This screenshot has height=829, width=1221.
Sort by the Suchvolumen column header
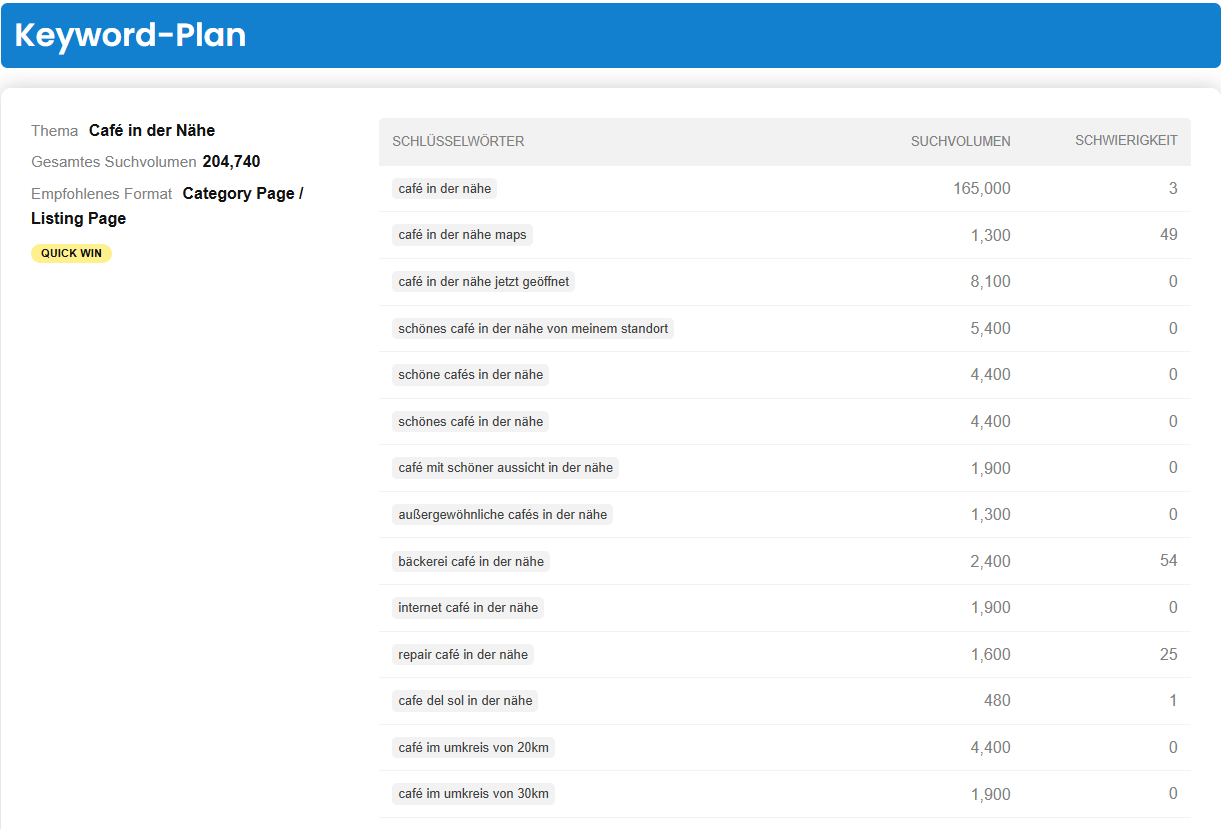[x=960, y=141]
